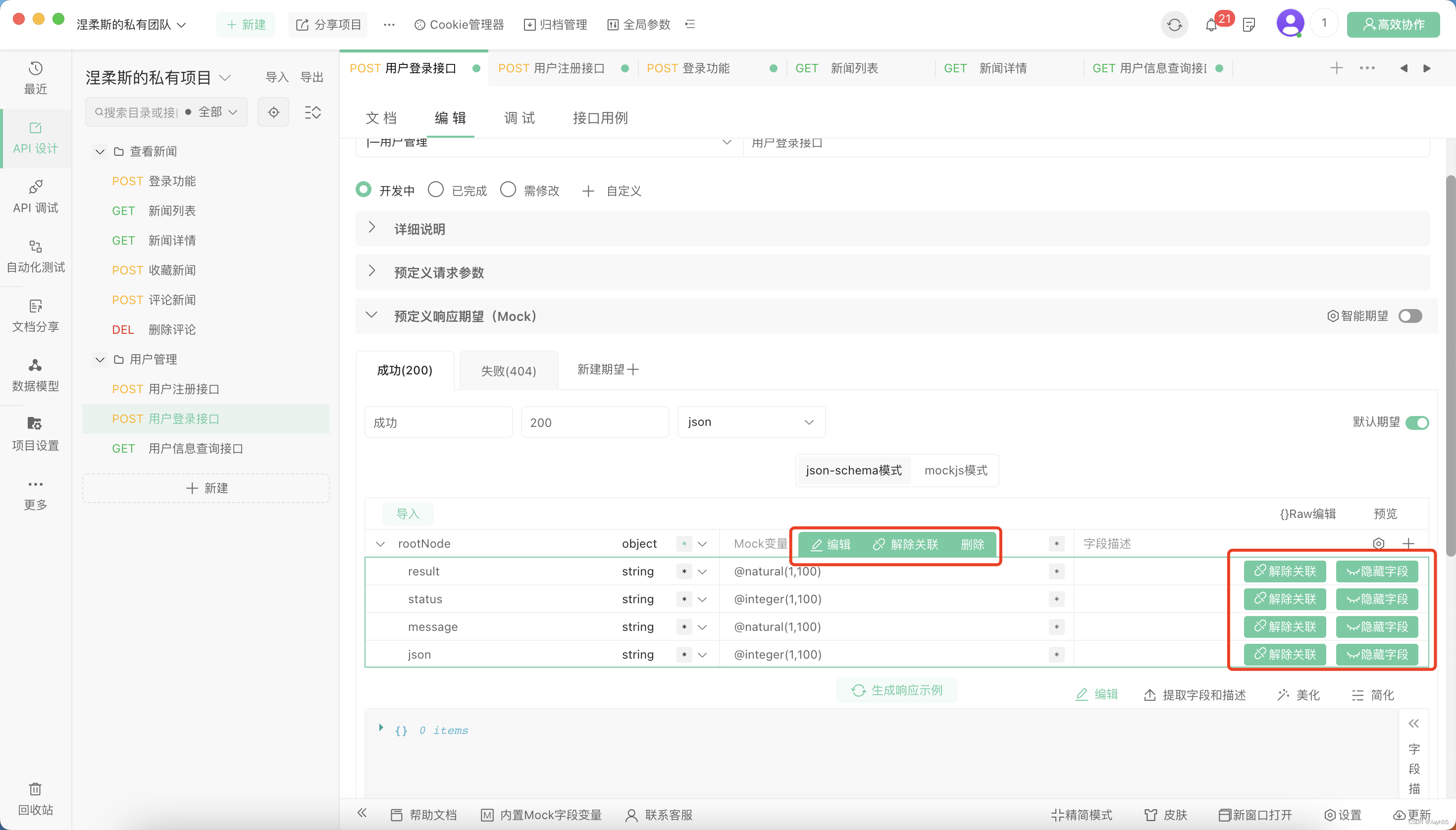Viewport: 1456px width, 830px height.
Task: Open the notes icon in top bar
Action: (1248, 25)
